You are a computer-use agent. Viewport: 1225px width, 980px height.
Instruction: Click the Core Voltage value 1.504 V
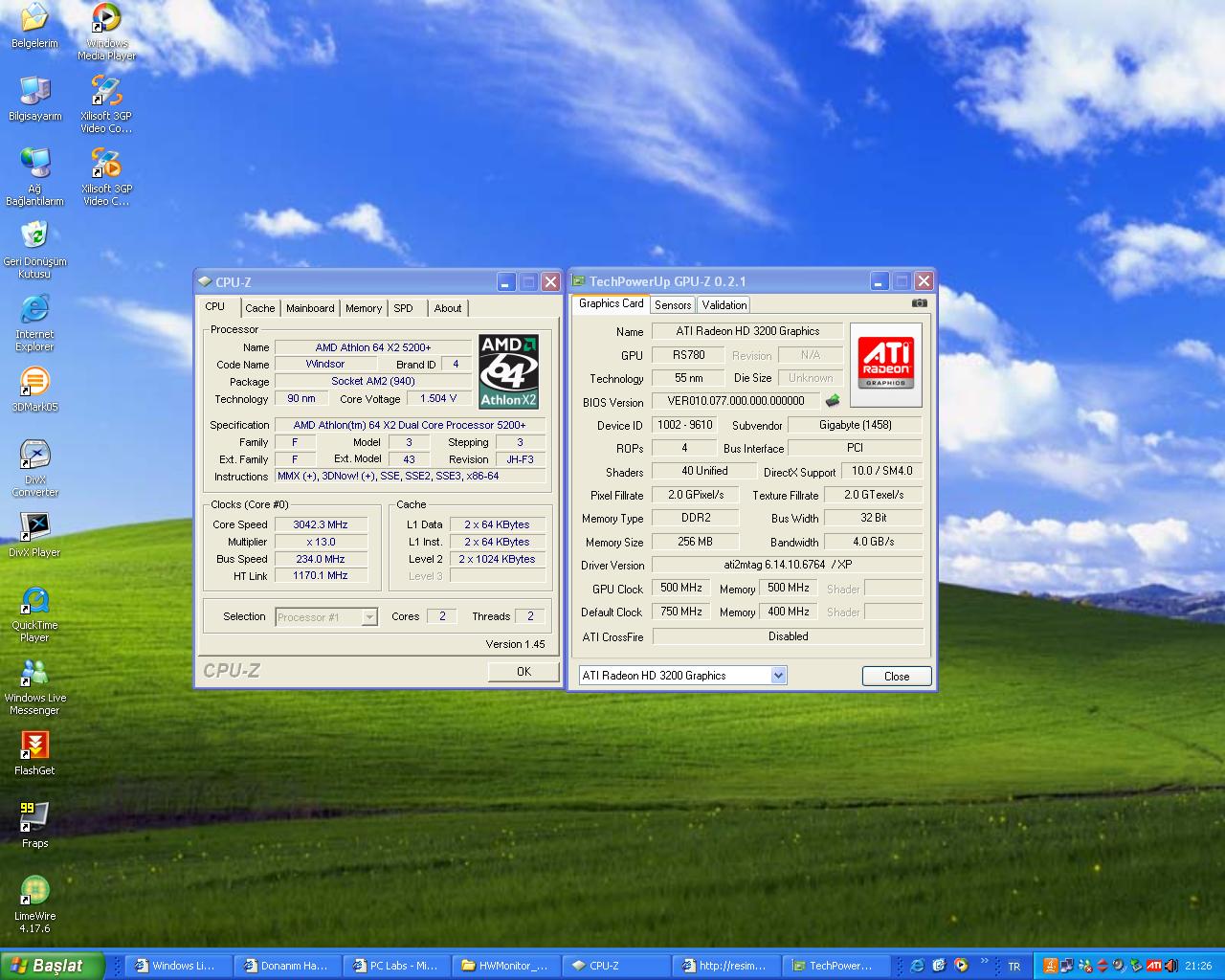tap(438, 398)
